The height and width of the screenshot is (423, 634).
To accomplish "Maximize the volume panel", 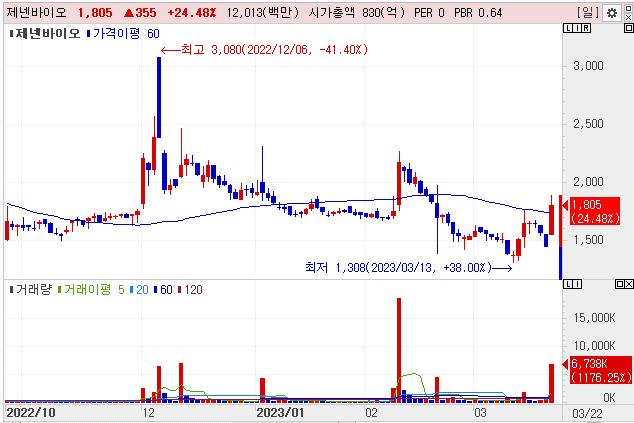I will coord(619,284).
